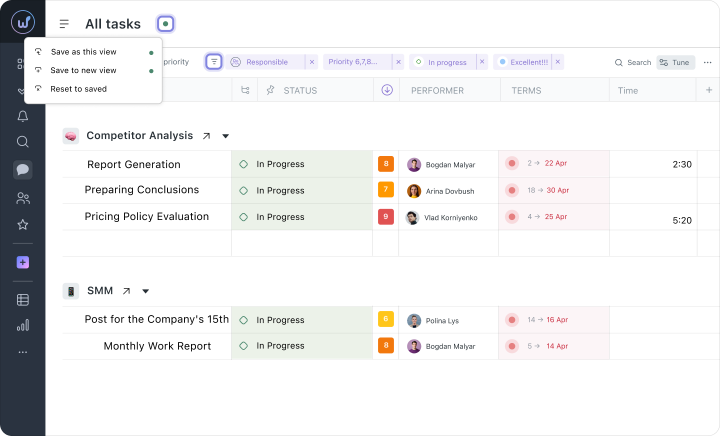Toggle the view state button beside All tasks
Screen dimensions: 720x436
click(166, 24)
